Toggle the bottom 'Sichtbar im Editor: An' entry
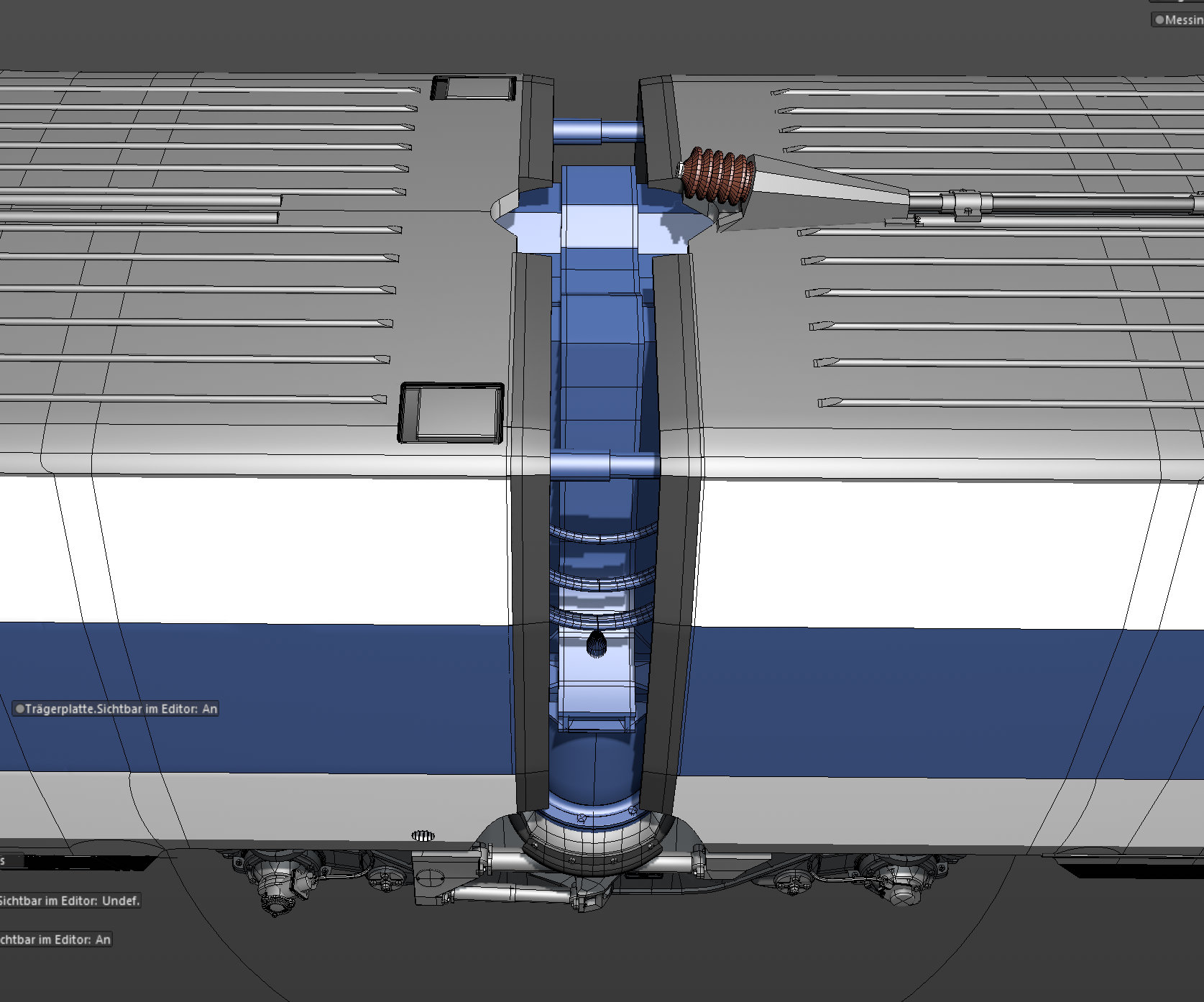The image size is (1204, 1002). coord(55,939)
